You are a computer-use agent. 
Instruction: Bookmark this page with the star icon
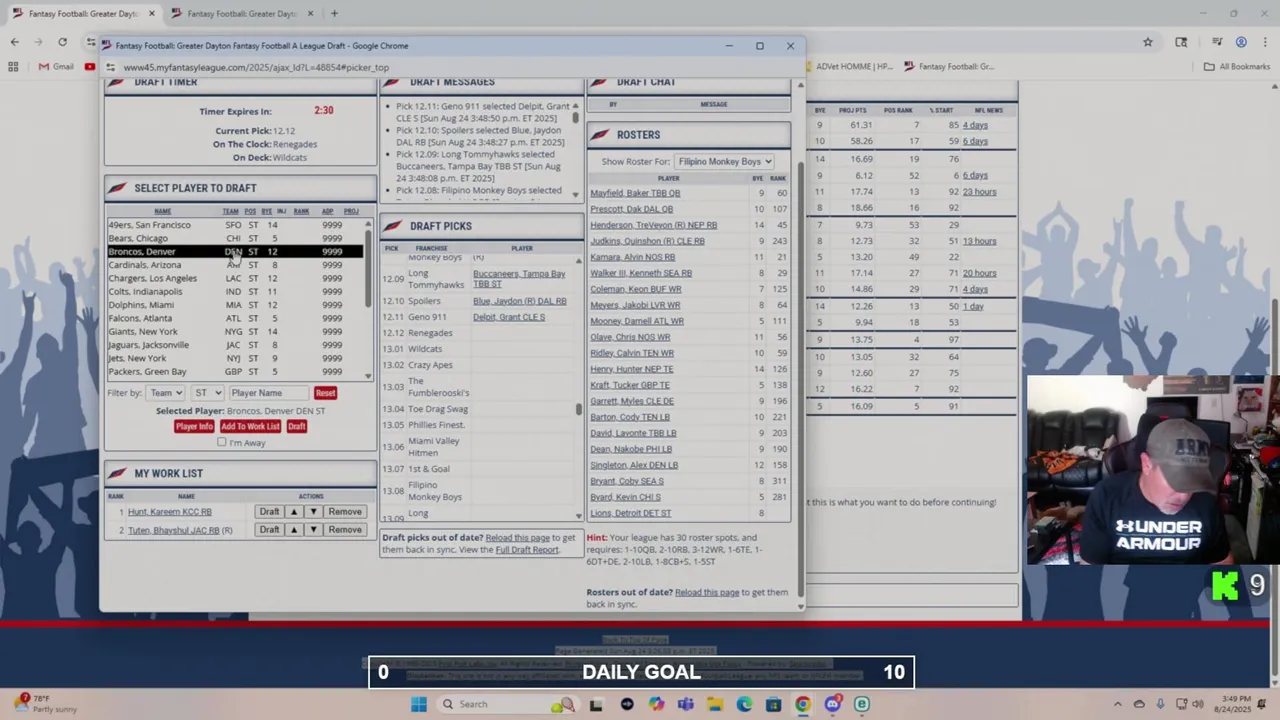(x=1148, y=42)
